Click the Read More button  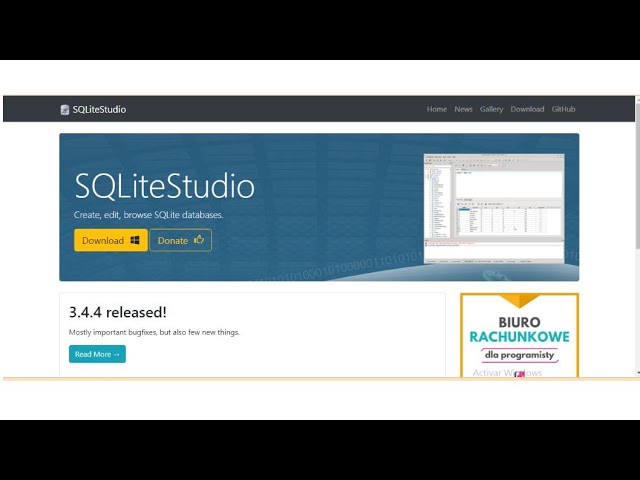click(x=97, y=354)
